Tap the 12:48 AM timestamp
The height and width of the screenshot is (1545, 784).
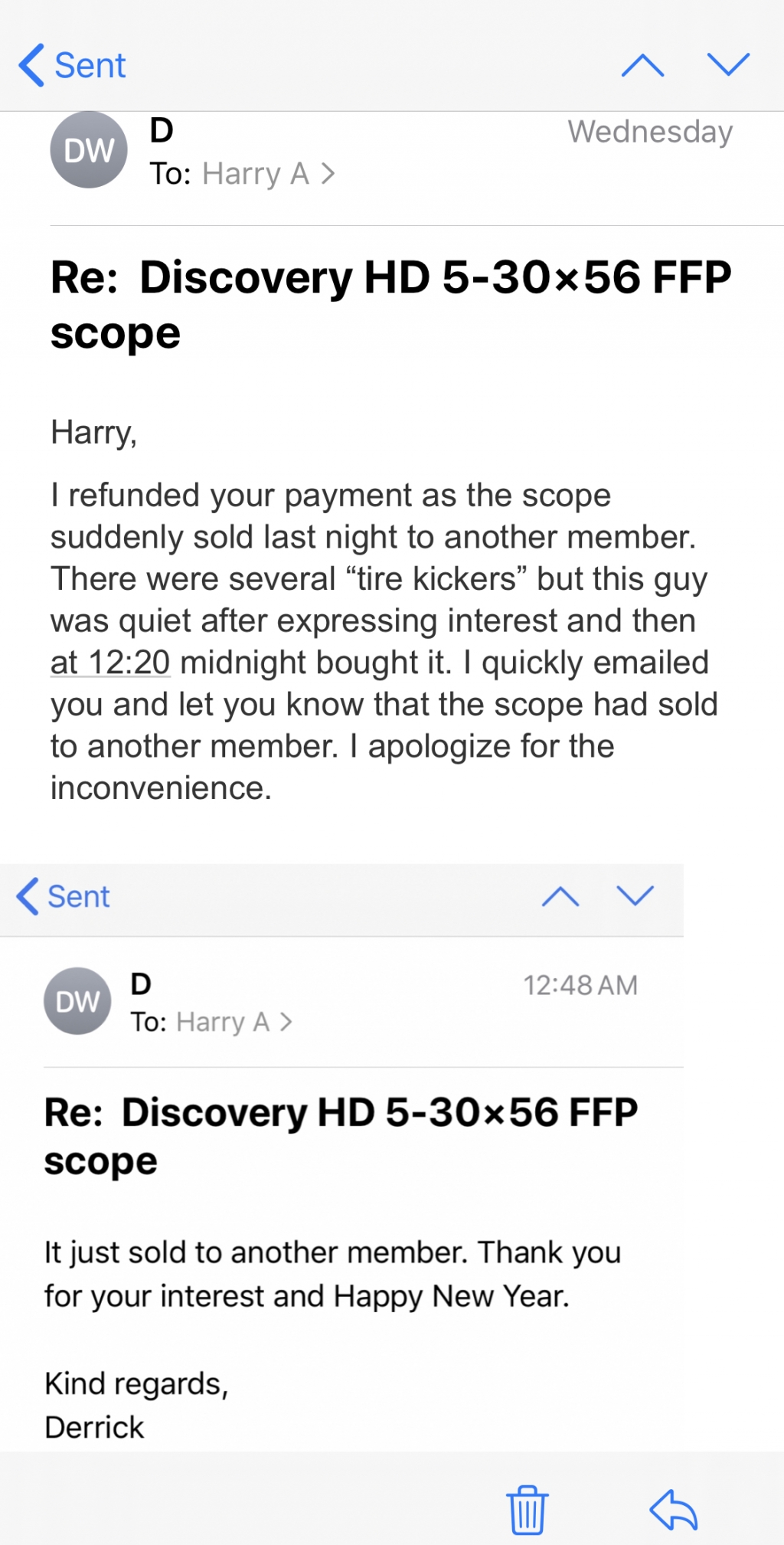click(580, 985)
